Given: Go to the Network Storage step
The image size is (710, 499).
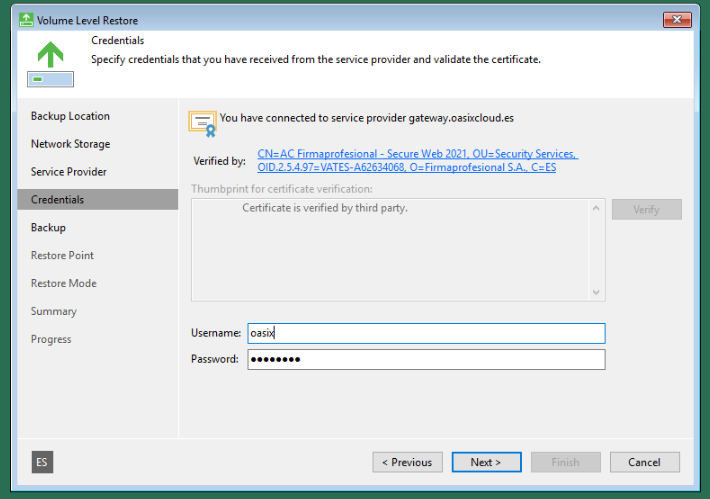Looking at the screenshot, I should 70,144.
